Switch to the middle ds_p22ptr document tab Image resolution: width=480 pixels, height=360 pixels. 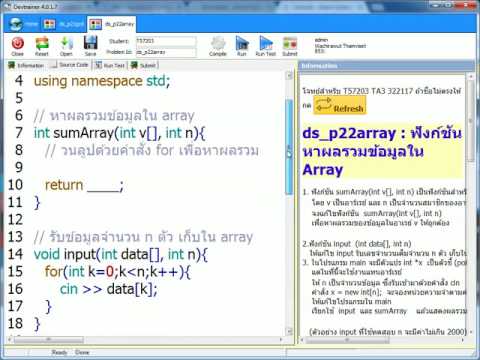[64, 24]
